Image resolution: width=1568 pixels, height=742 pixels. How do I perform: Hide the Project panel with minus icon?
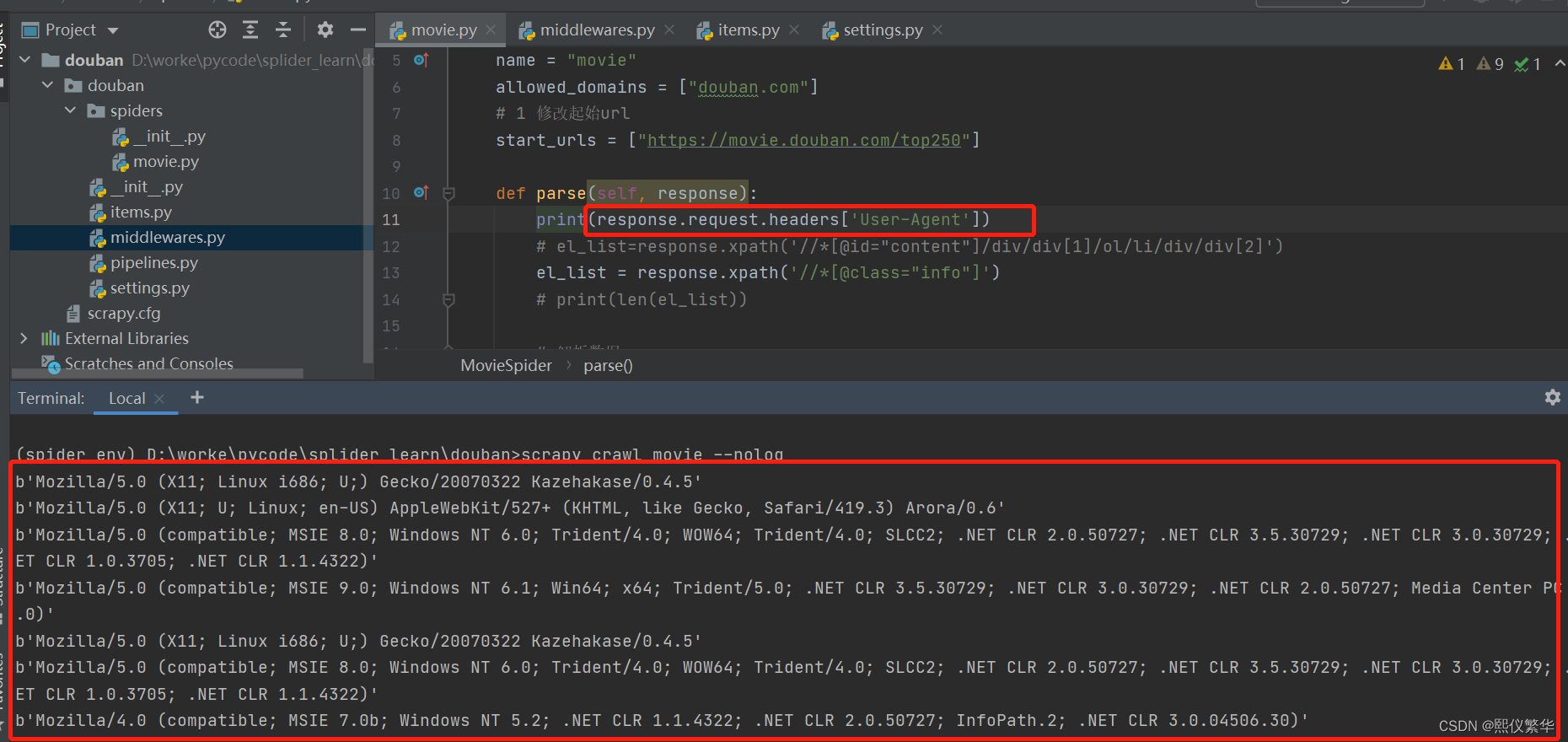tap(358, 30)
